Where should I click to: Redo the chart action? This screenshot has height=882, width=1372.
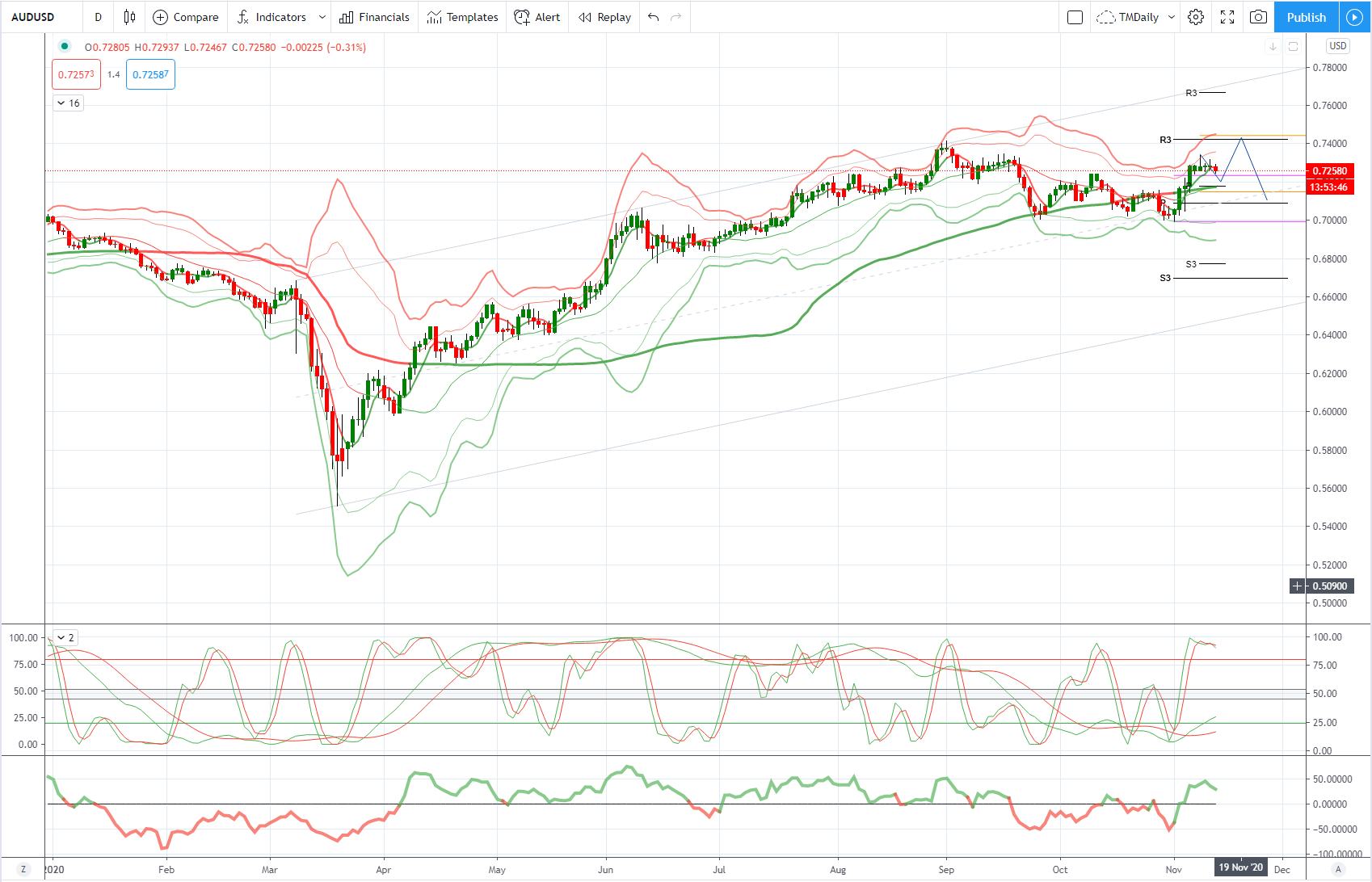click(x=676, y=17)
